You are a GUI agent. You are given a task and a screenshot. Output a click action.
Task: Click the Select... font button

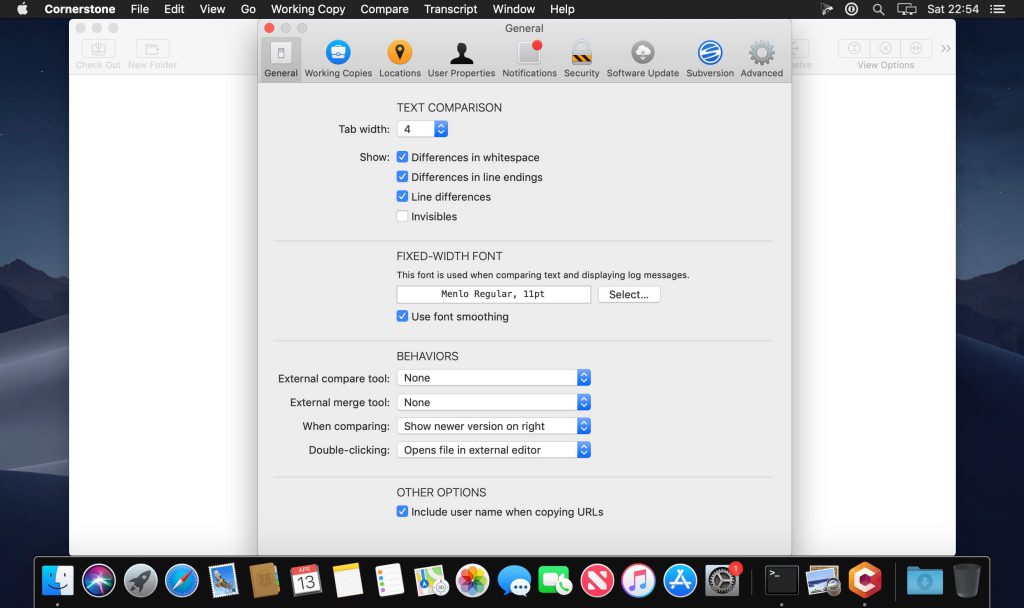click(629, 294)
